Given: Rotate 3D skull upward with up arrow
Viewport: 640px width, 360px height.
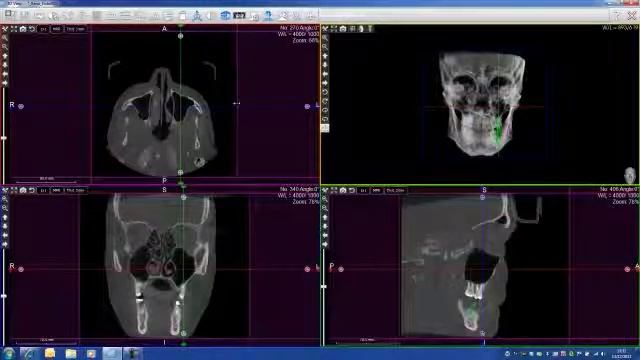Looking at the screenshot, I should pyautogui.click(x=325, y=56).
